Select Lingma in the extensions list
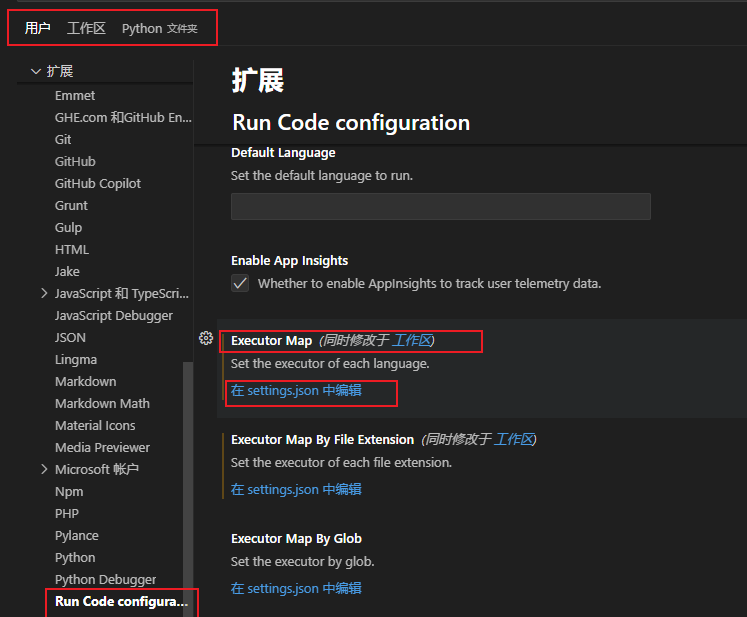Viewport: 747px width, 617px height. [x=76, y=360]
